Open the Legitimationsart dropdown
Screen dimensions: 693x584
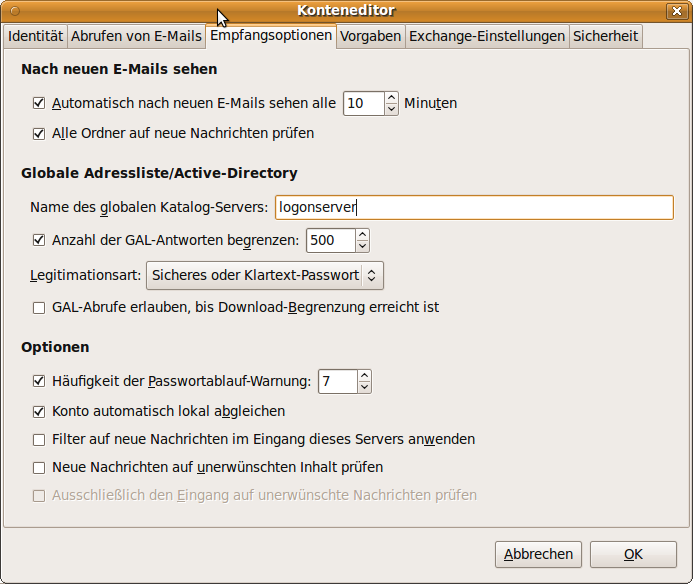265,275
